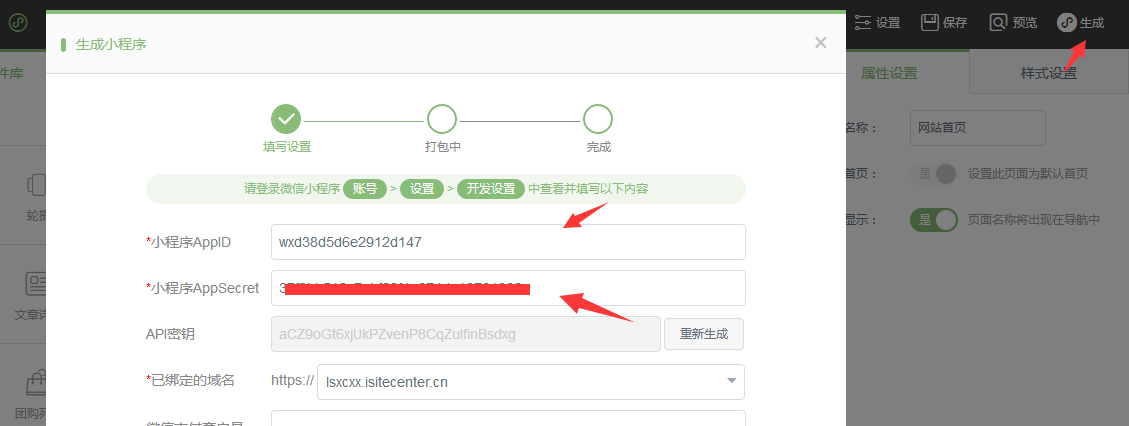Click the 账号 green pill label
This screenshot has width=1129, height=426.
pos(365,189)
